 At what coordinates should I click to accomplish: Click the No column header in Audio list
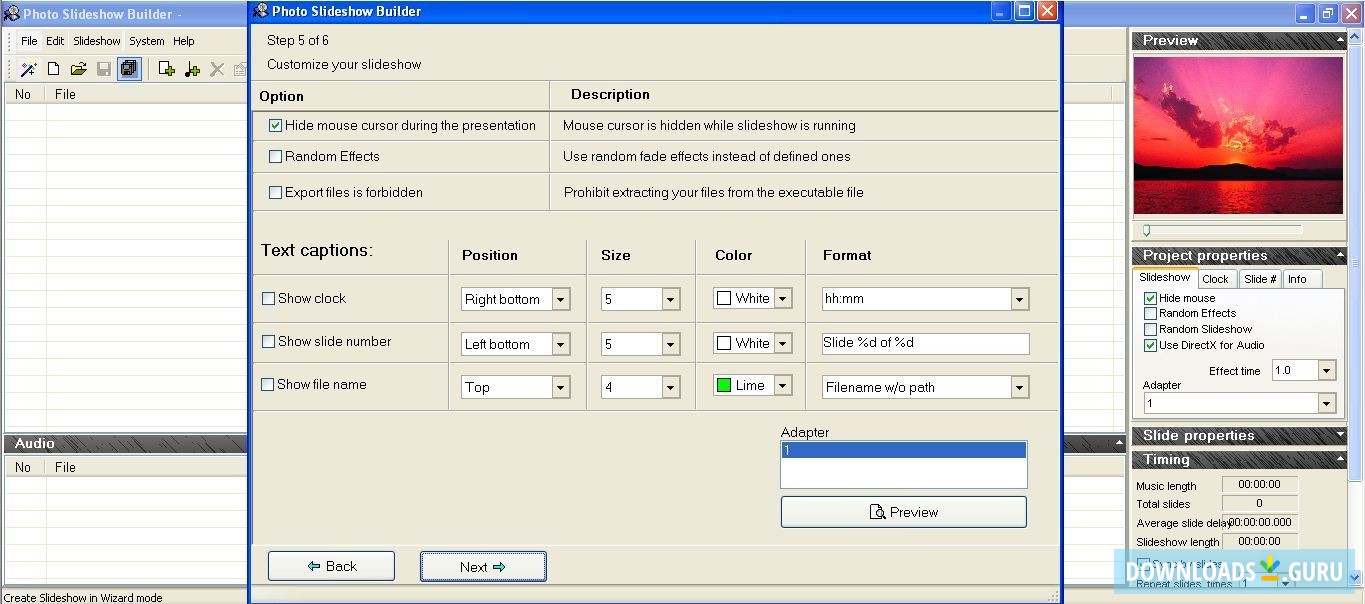23,467
